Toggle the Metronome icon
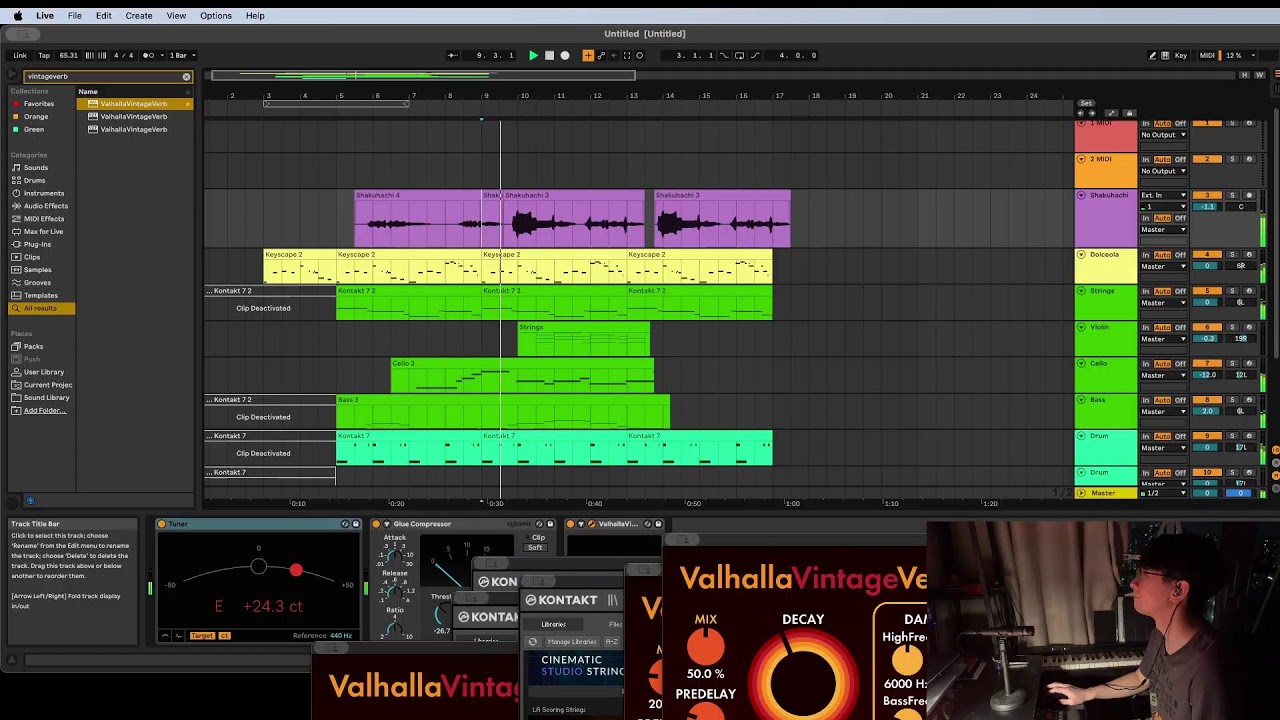The width and height of the screenshot is (1280, 720). [149, 55]
